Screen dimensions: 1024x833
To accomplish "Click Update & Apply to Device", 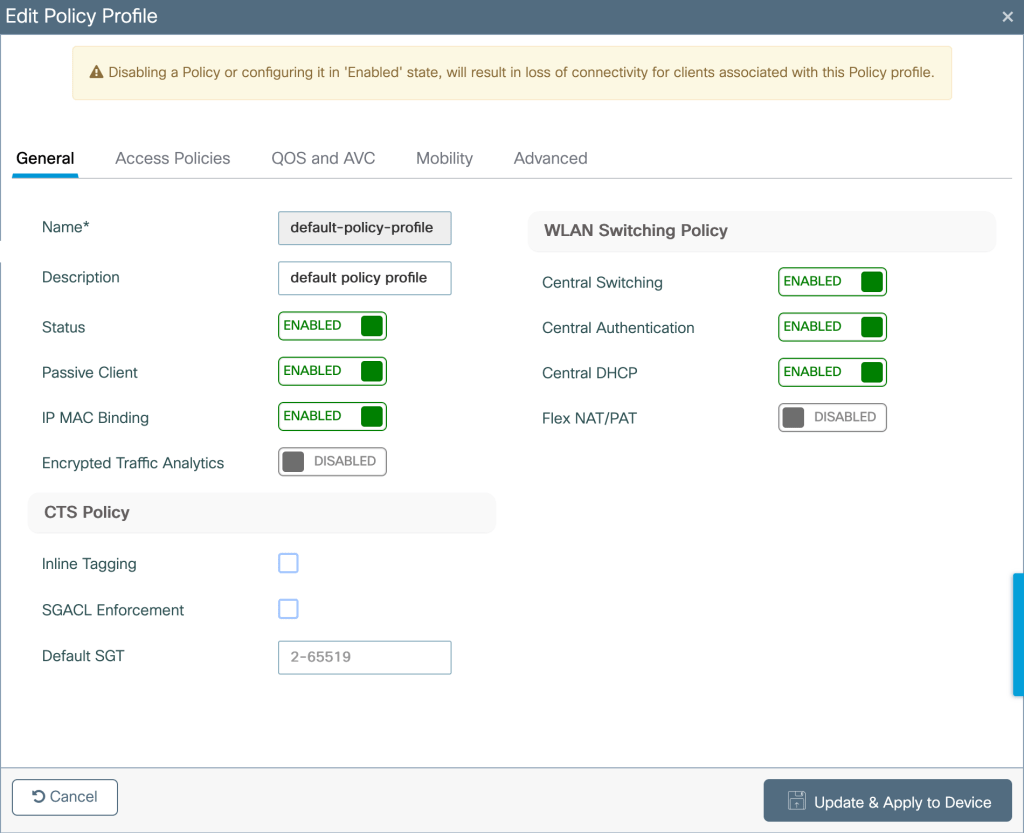I will click(887, 801).
